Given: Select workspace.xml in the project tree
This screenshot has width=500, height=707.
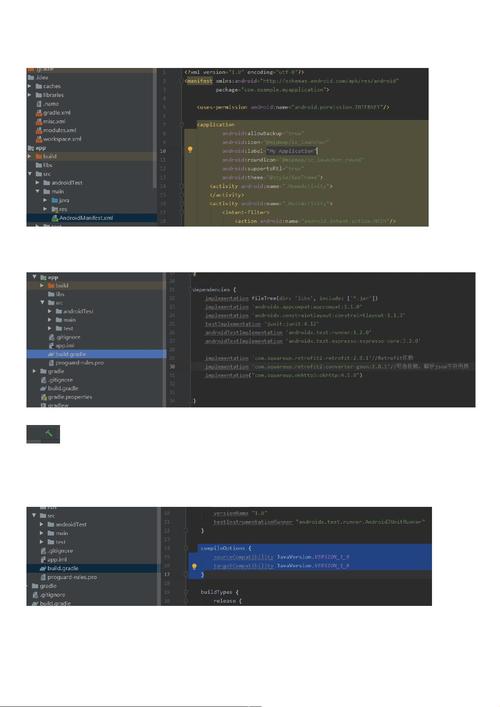Looking at the screenshot, I should pyautogui.click(x=62, y=139).
